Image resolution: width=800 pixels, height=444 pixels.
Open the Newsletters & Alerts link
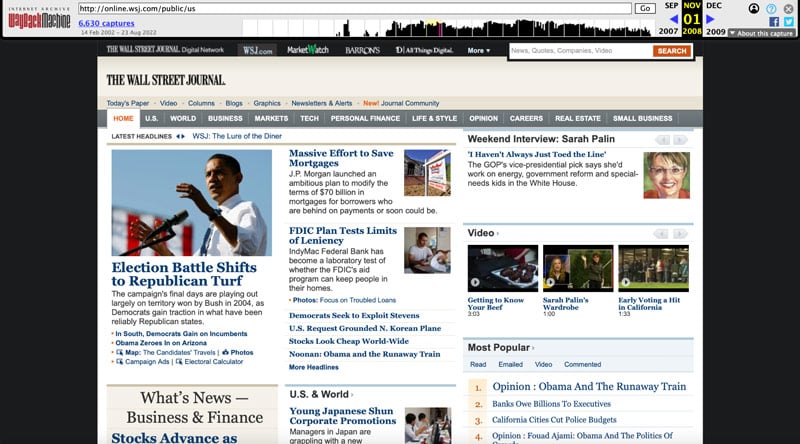point(321,103)
